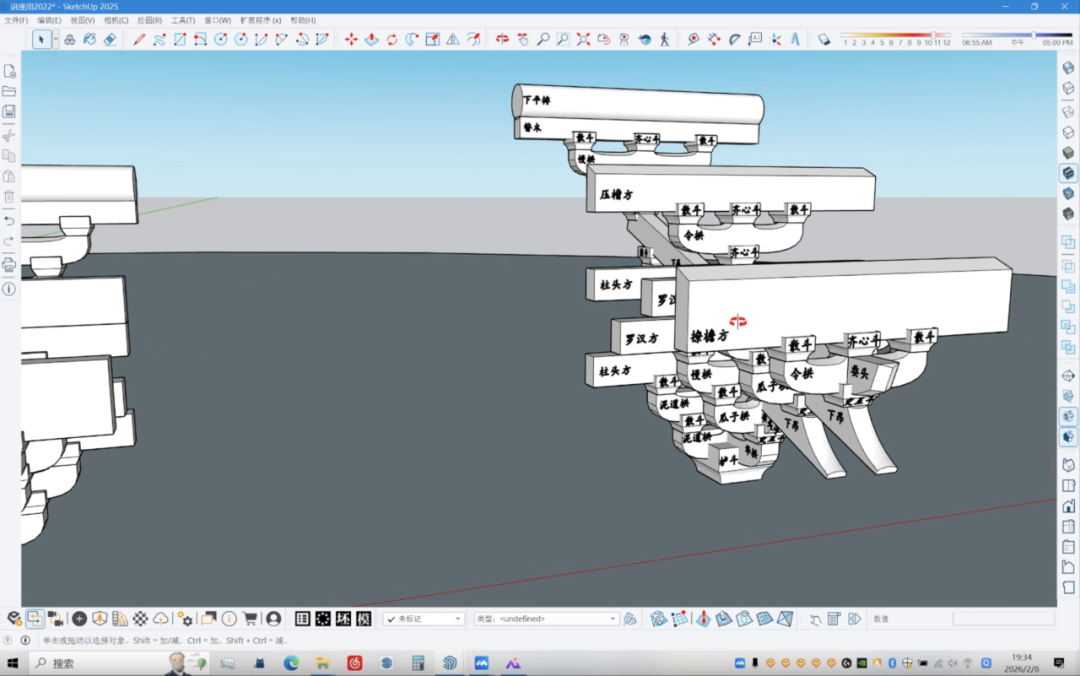
Task: Activate the Orbit camera tool
Action: click(x=502, y=39)
